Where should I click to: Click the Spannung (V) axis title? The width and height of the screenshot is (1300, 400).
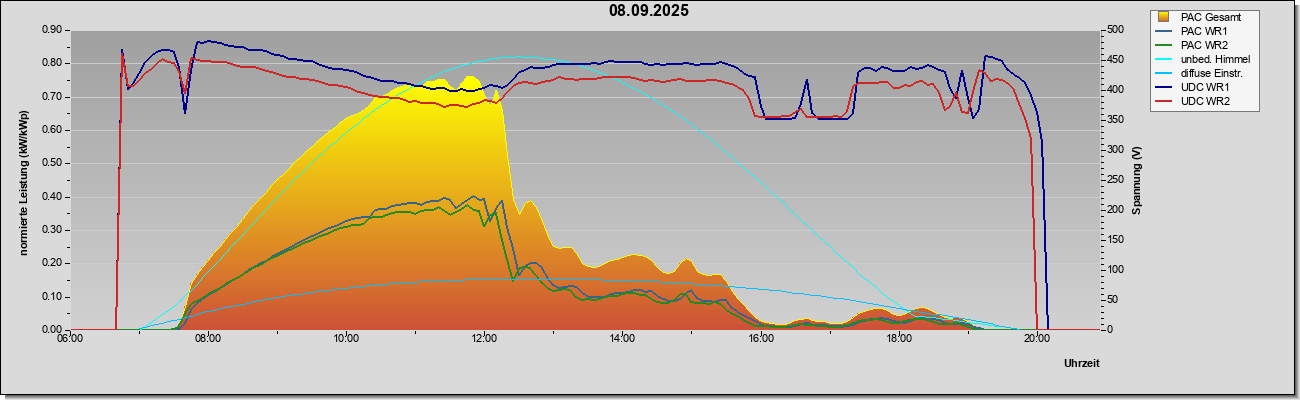1136,180
